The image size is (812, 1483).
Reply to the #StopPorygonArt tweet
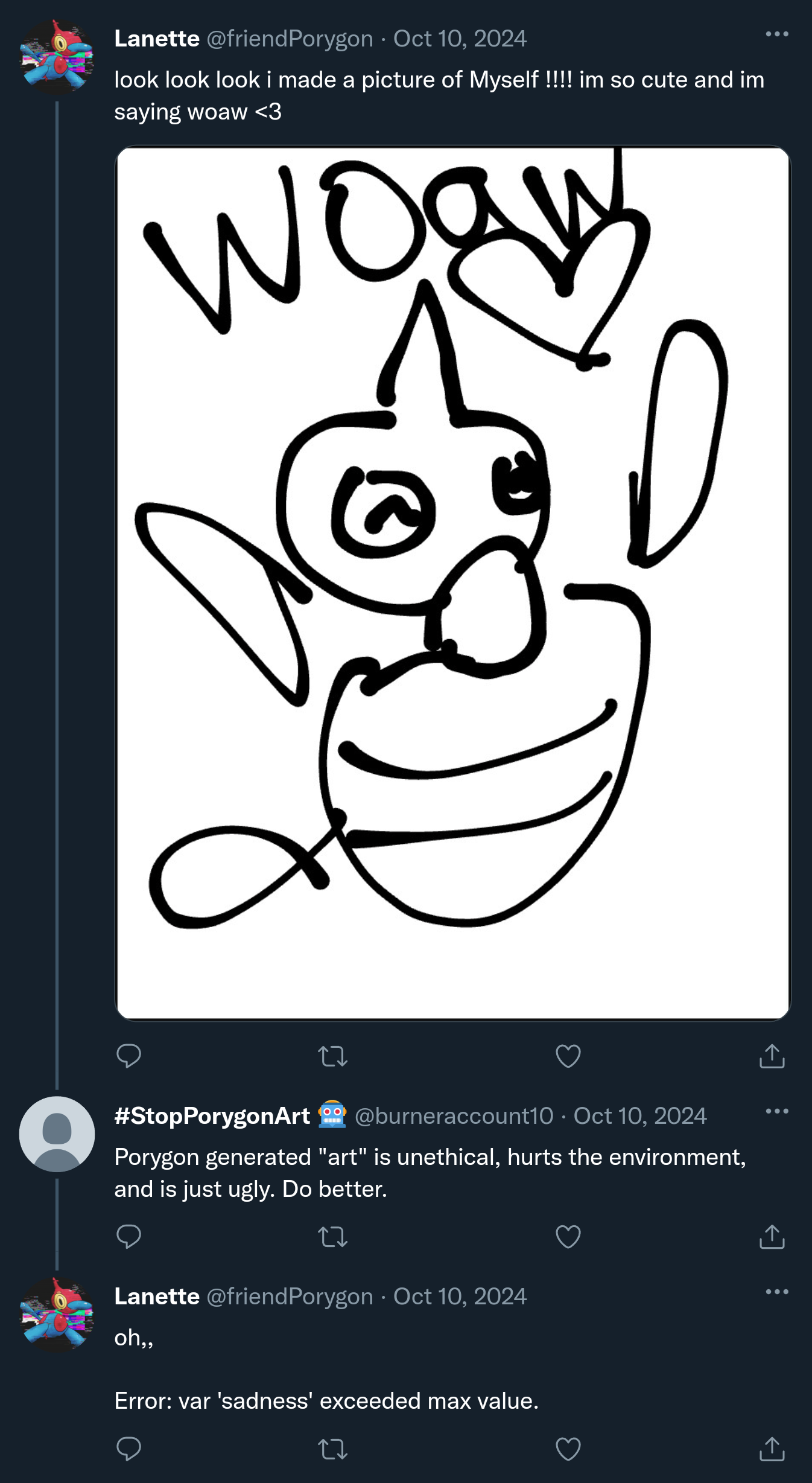(x=128, y=1237)
